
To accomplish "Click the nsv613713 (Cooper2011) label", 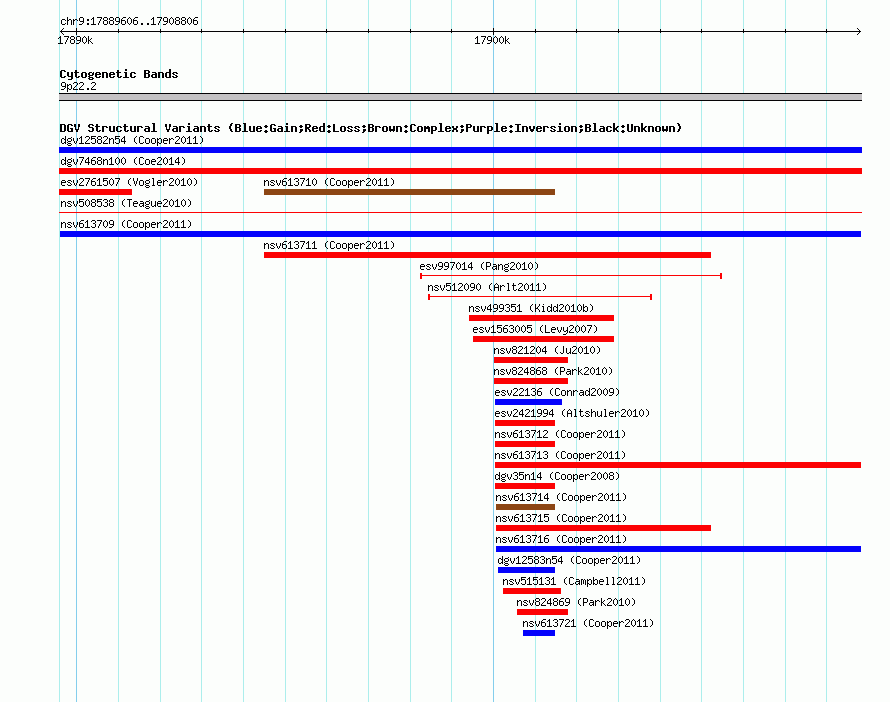I will click(560, 455).
